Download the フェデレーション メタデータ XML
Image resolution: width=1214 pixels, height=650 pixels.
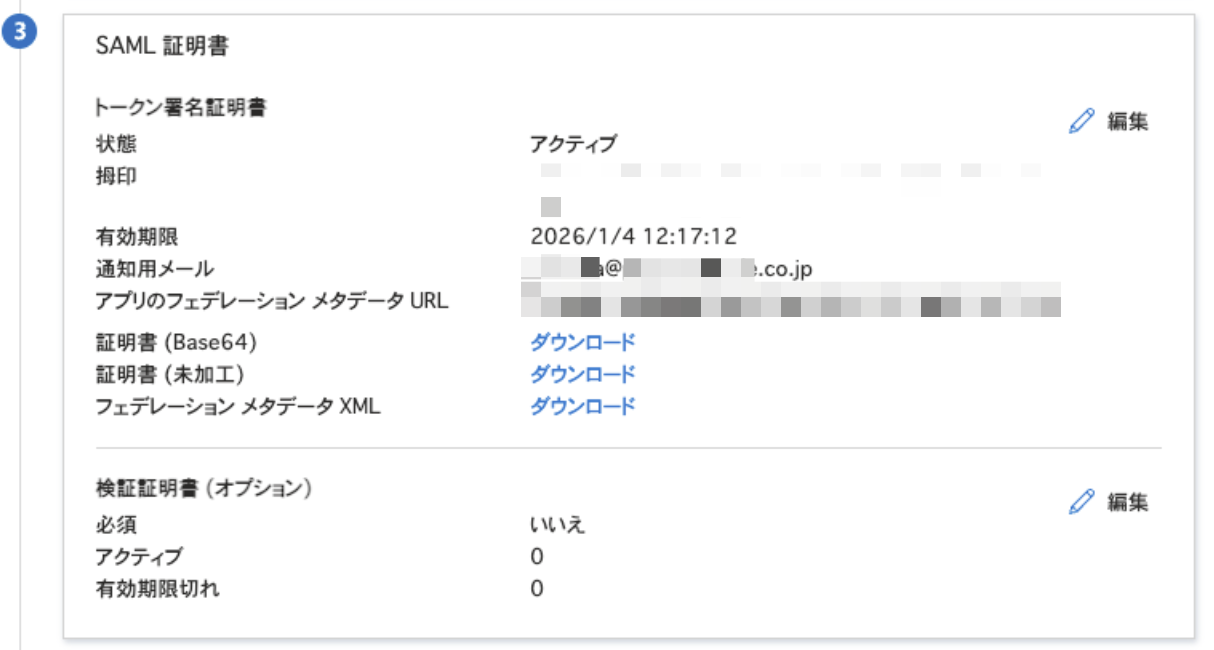point(582,406)
